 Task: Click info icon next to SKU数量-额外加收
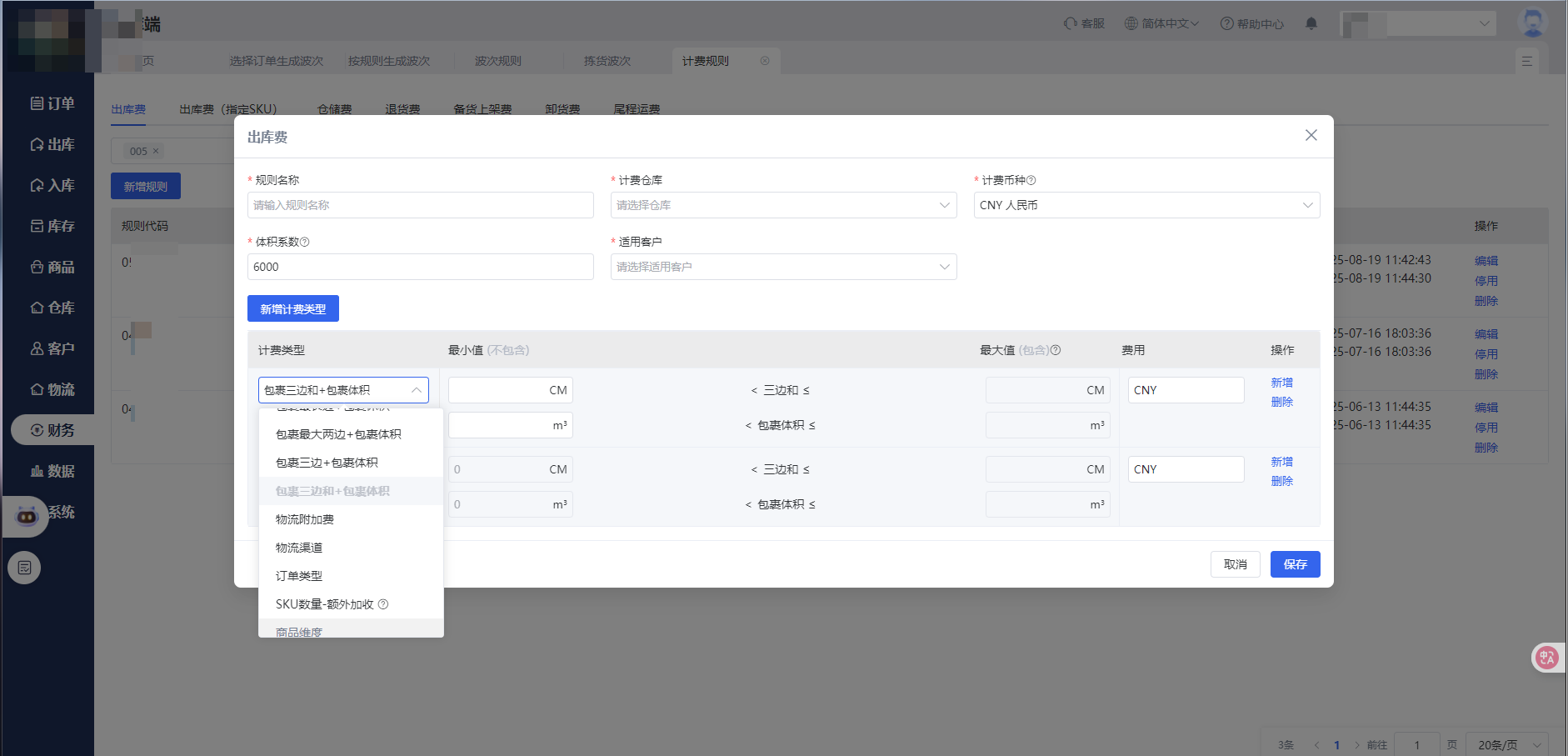point(383,604)
